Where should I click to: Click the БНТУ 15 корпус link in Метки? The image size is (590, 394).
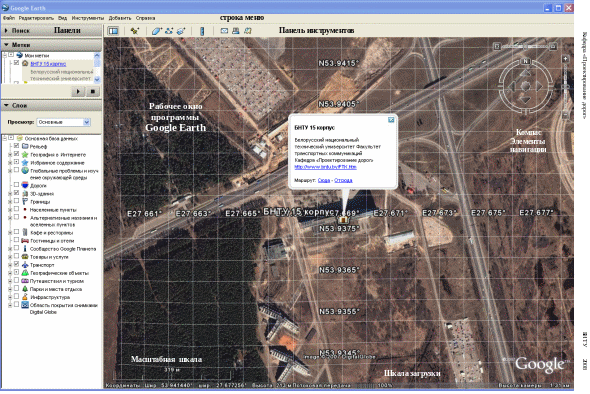click(48, 64)
